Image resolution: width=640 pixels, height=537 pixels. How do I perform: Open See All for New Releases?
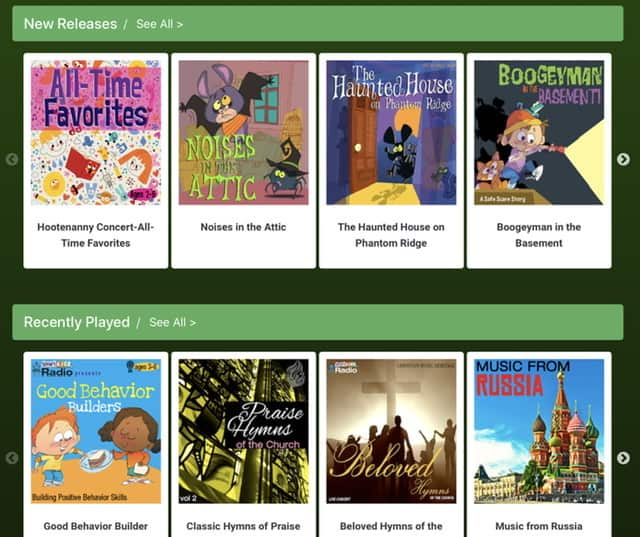(x=160, y=24)
